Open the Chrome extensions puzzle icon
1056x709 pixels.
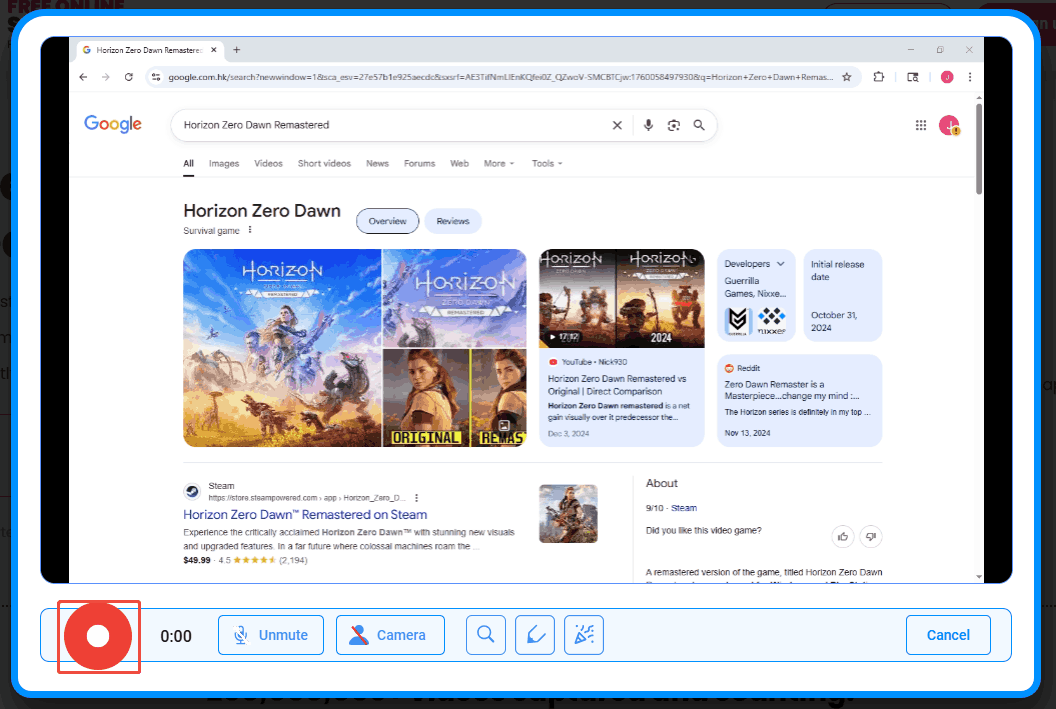coord(879,77)
